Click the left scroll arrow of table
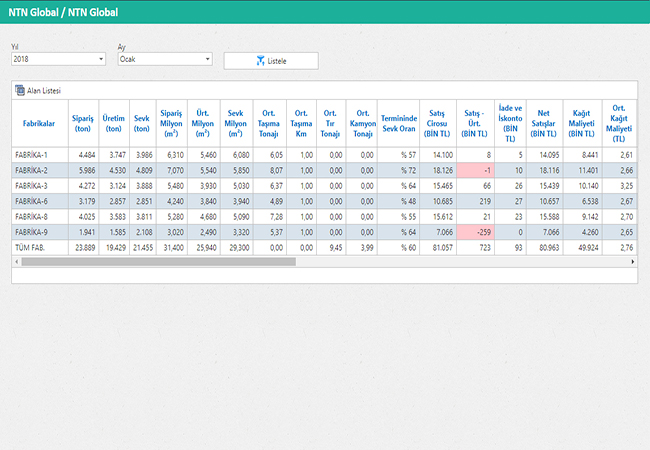The height and width of the screenshot is (450, 650). click(16, 261)
